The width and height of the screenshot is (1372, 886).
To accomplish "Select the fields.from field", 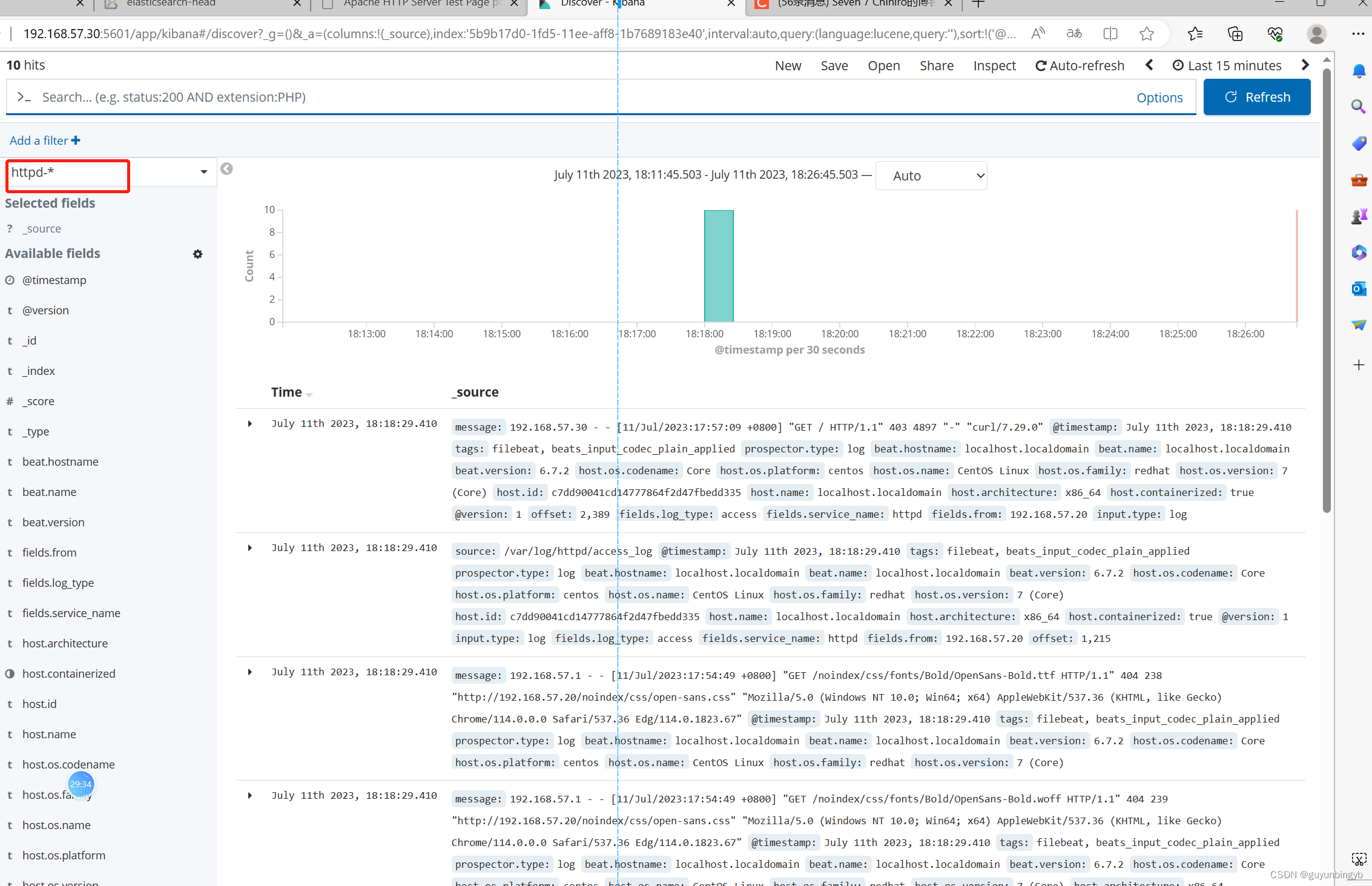I will click(x=49, y=553).
